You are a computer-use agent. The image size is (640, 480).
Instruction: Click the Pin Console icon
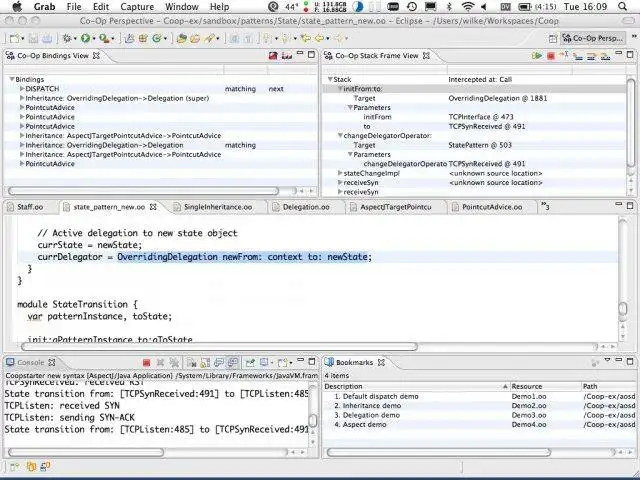tap(250, 362)
